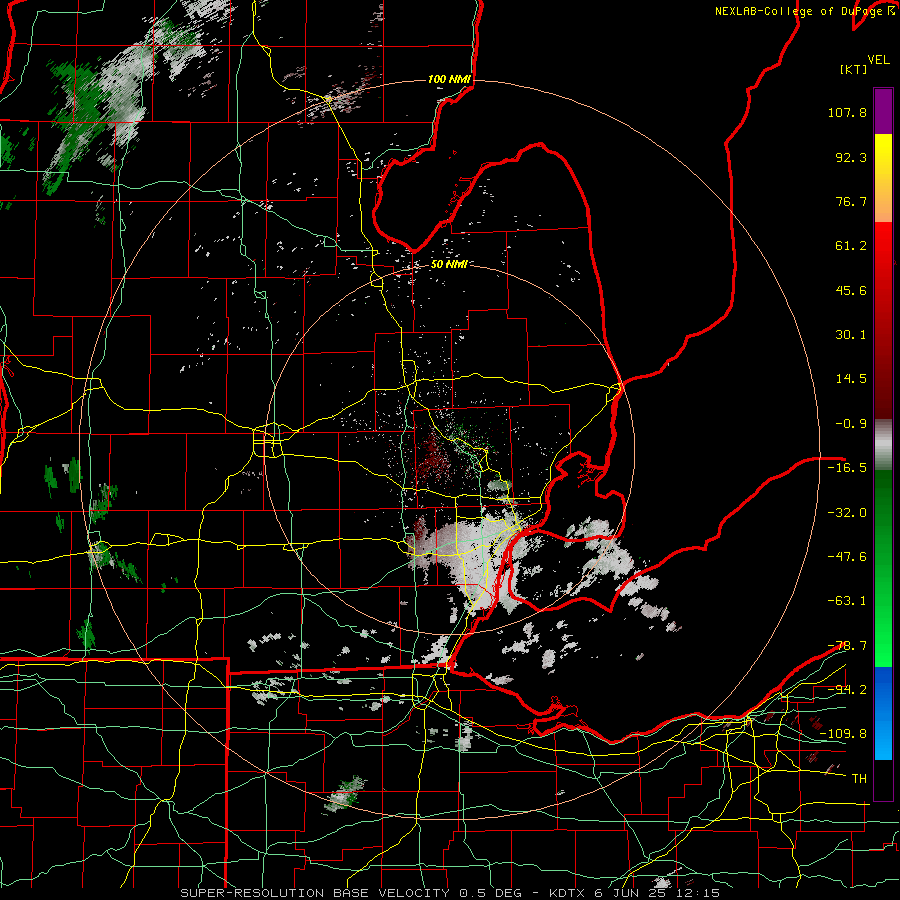Pick the dark TH segment of the color bar
Screen dimensions: 900x900
click(x=883, y=779)
